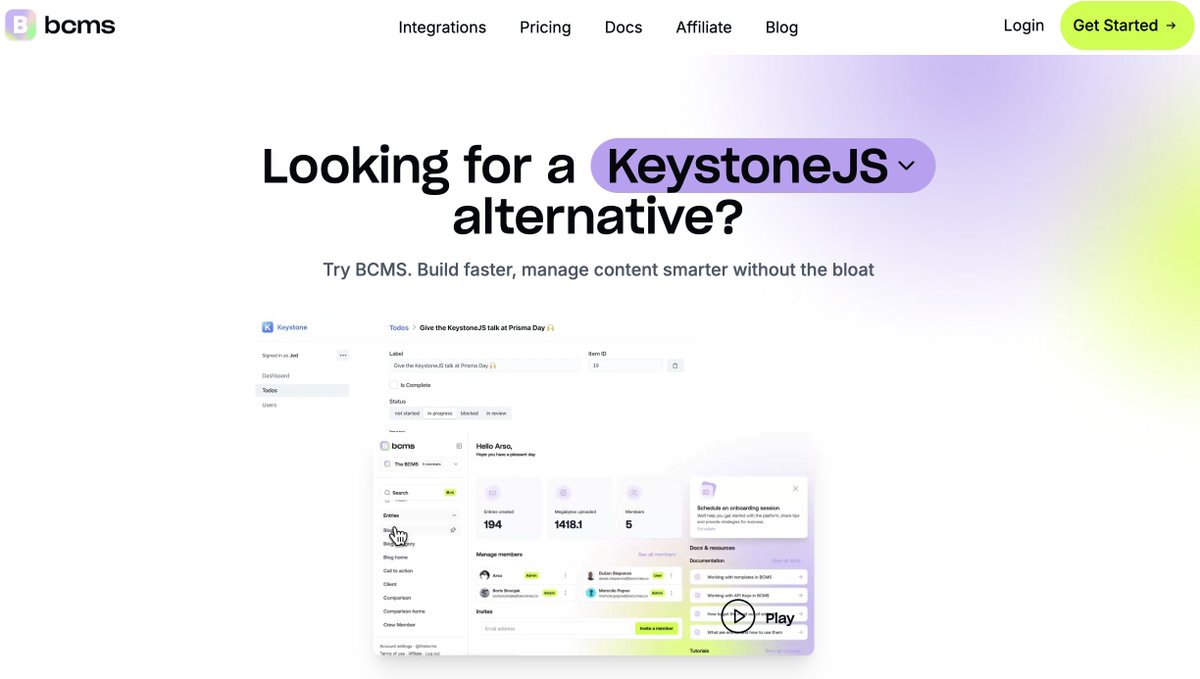Set status to not started
The image size is (1200, 679).
point(407,413)
